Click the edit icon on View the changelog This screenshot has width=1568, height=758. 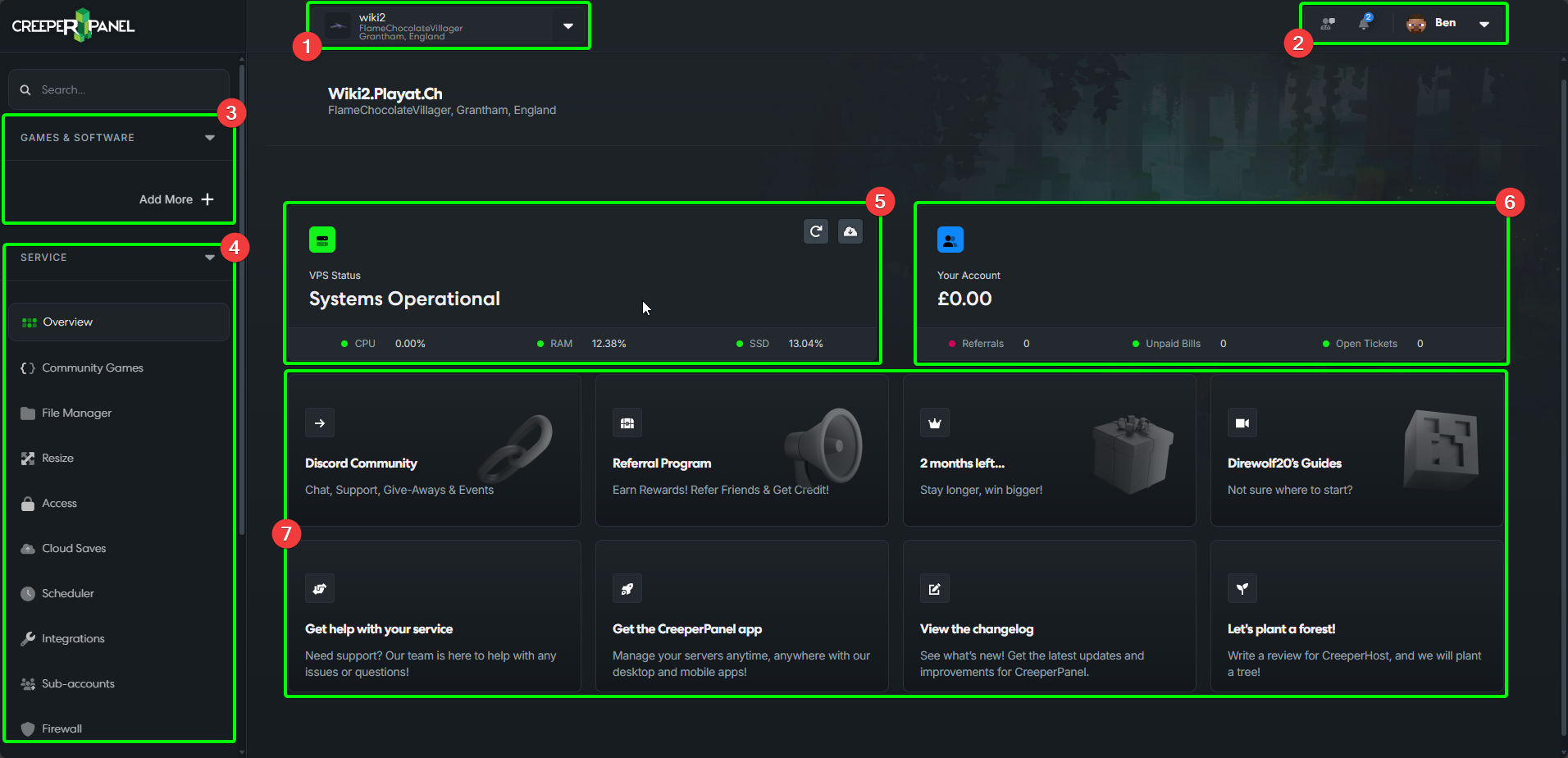pyautogui.click(x=935, y=588)
